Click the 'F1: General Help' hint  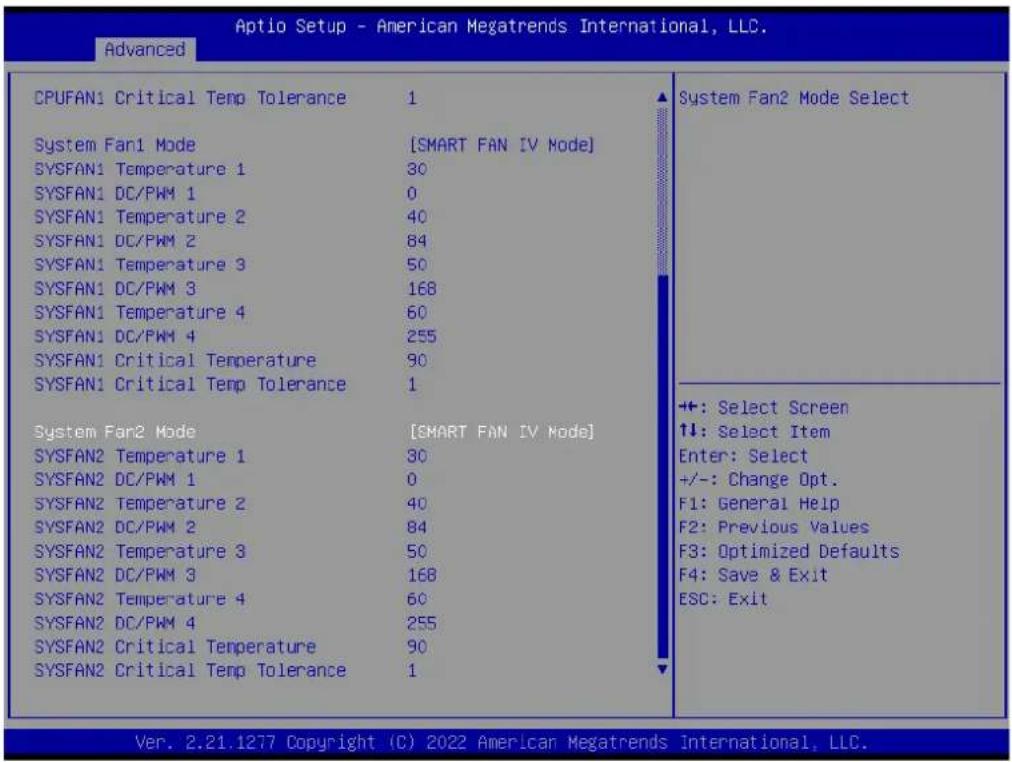pyautogui.click(x=759, y=503)
